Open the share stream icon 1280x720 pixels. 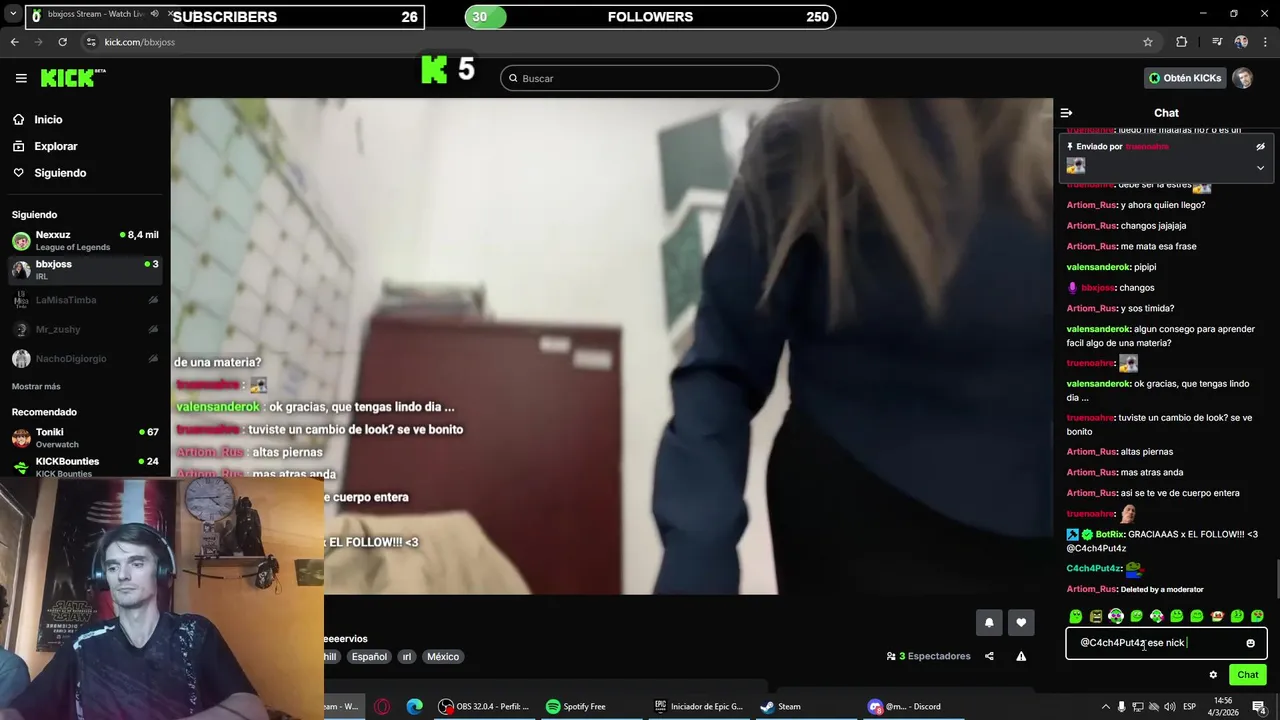pos(989,656)
